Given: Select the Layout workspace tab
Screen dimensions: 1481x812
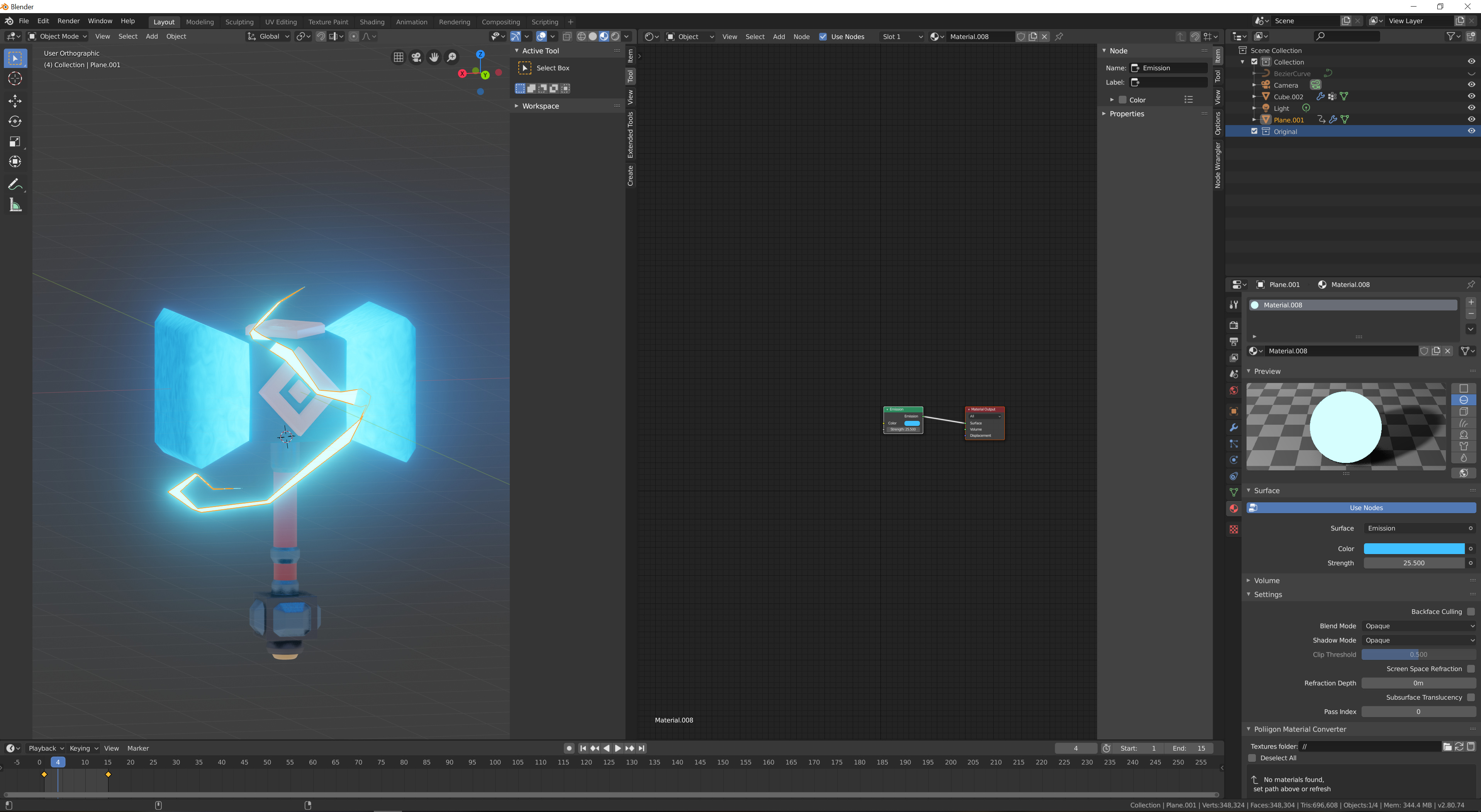Looking at the screenshot, I should pyautogui.click(x=163, y=21).
